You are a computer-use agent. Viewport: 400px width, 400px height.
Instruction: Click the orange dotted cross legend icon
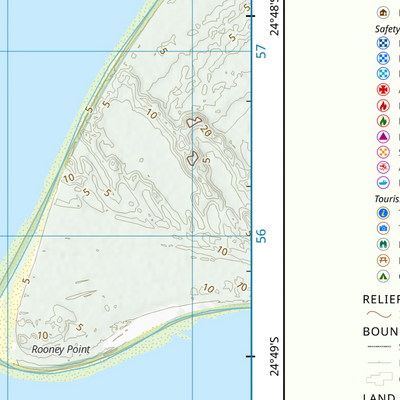pos(383,152)
